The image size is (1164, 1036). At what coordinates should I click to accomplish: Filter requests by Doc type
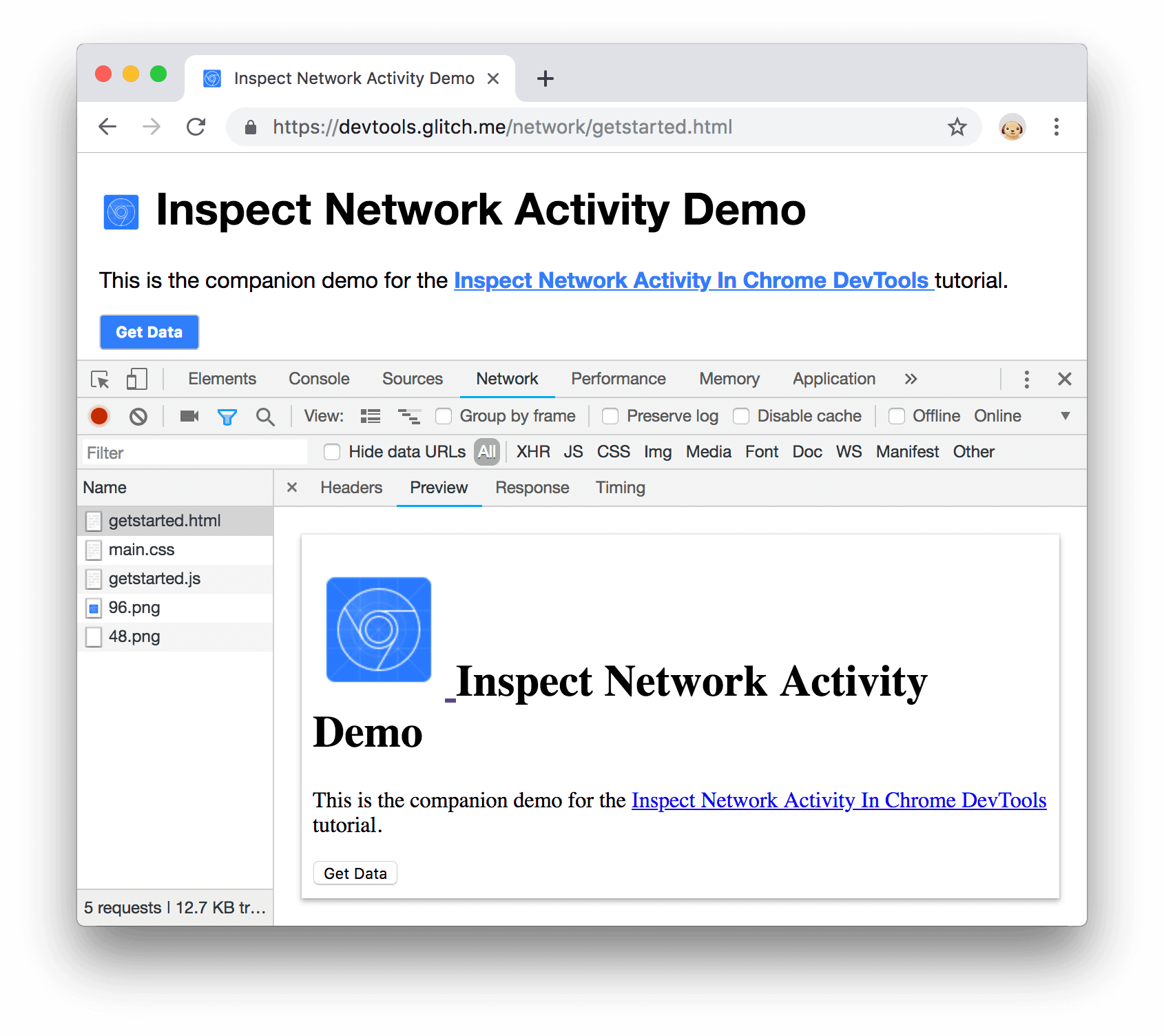(807, 452)
